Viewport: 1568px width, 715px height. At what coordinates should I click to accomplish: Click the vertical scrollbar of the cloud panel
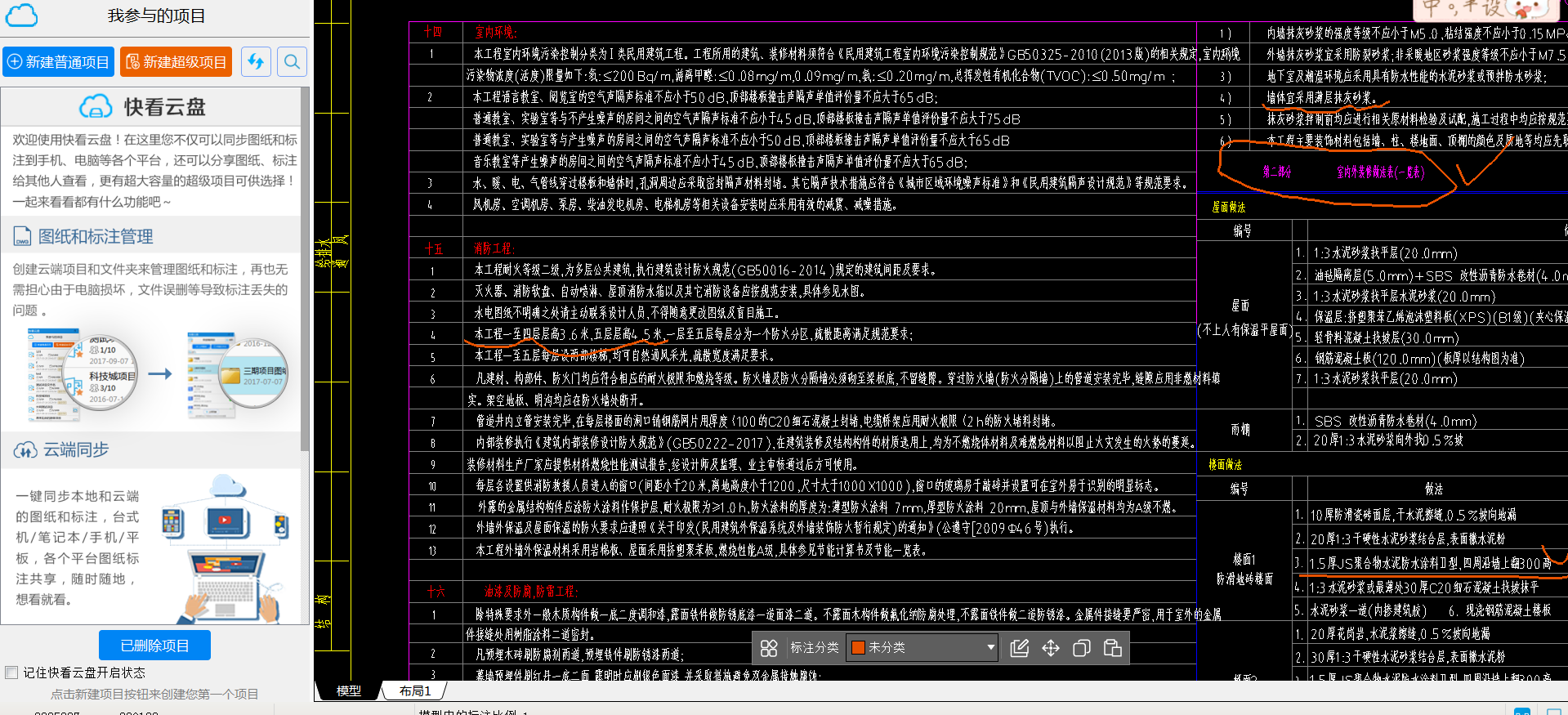pos(305,270)
